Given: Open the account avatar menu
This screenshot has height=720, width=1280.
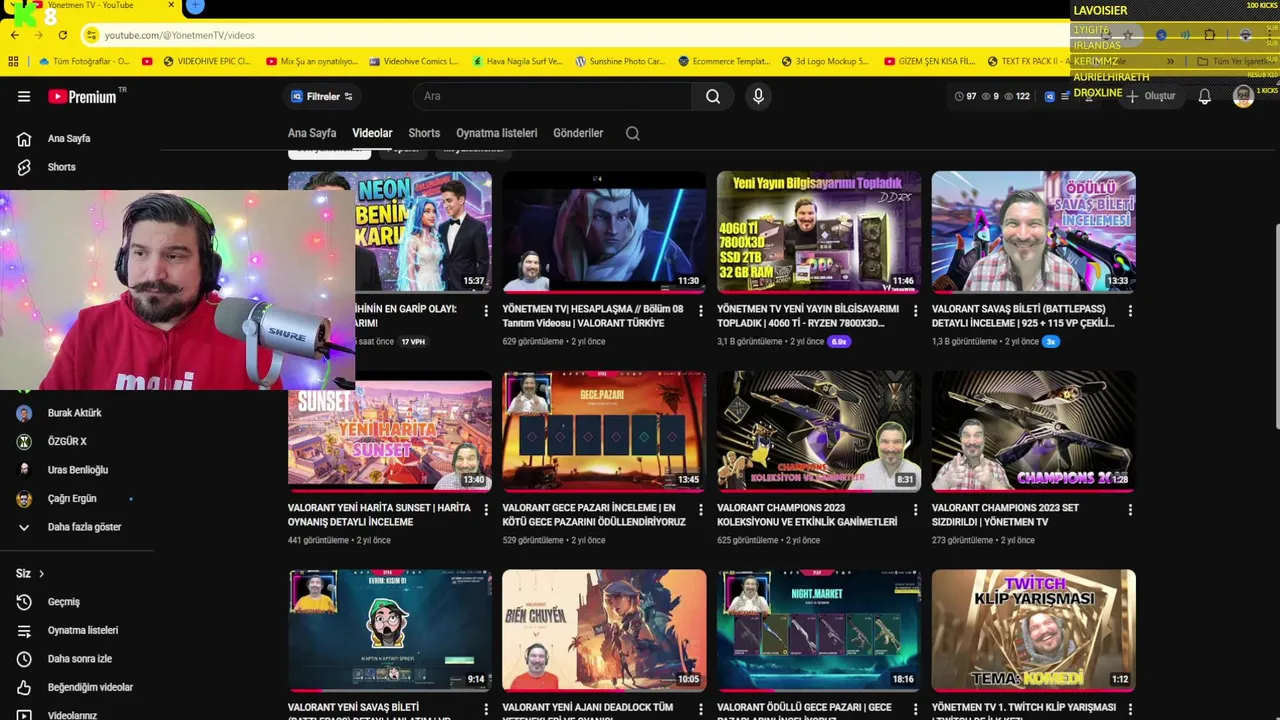Looking at the screenshot, I should (x=1243, y=96).
